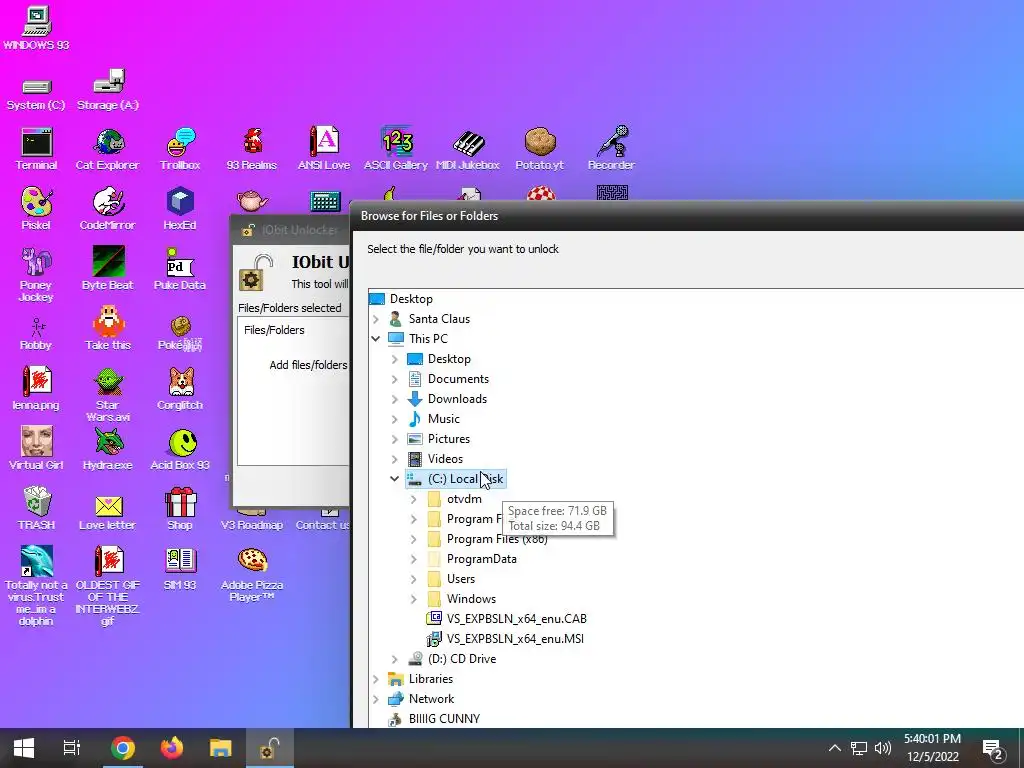Screen dimensions: 1024x768
Task: Expand the Users folder node
Action: point(413,579)
